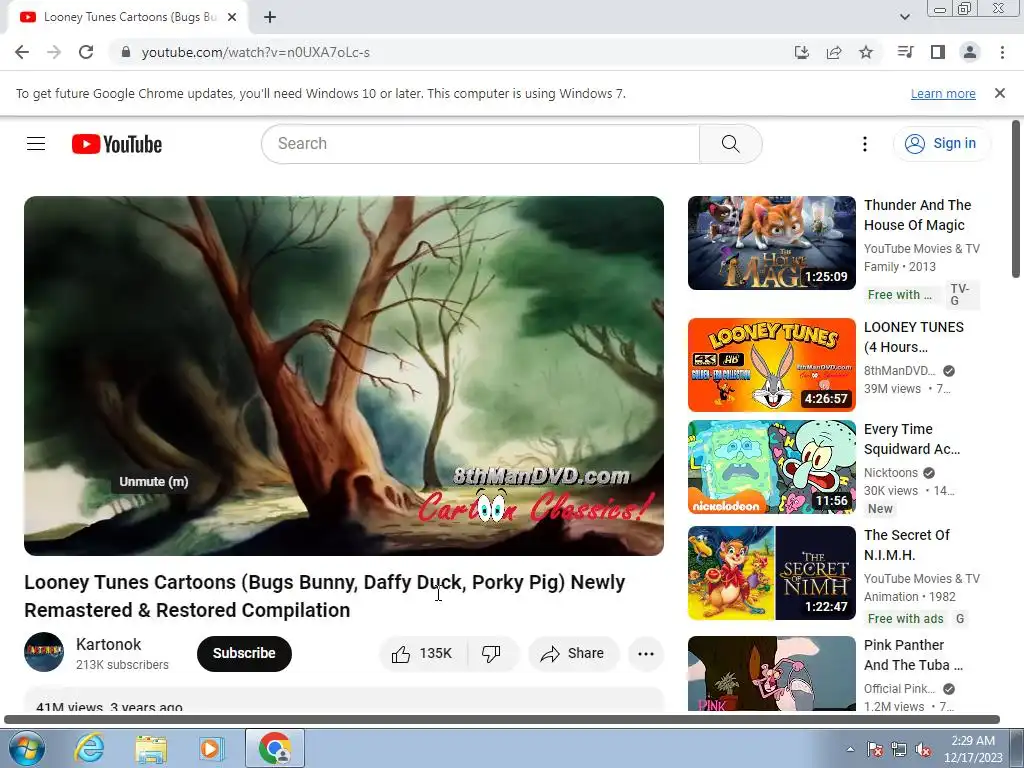Open Thunder And The House Of Magic title

click(x=918, y=215)
